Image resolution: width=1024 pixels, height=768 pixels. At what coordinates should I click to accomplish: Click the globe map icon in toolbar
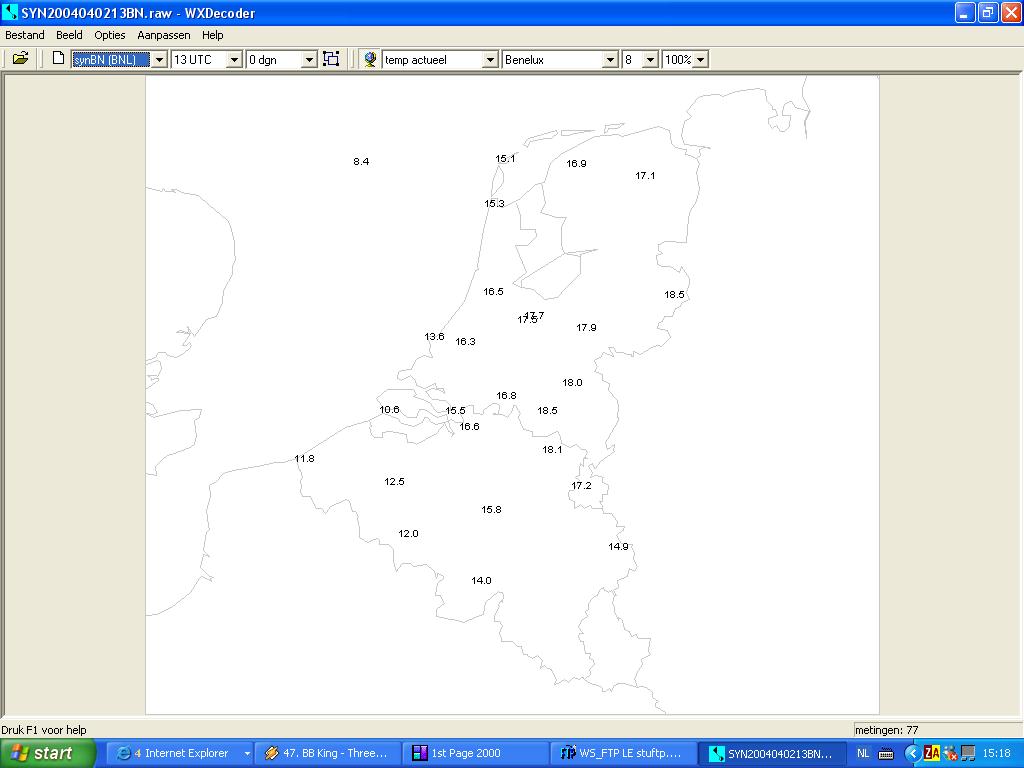click(x=370, y=59)
